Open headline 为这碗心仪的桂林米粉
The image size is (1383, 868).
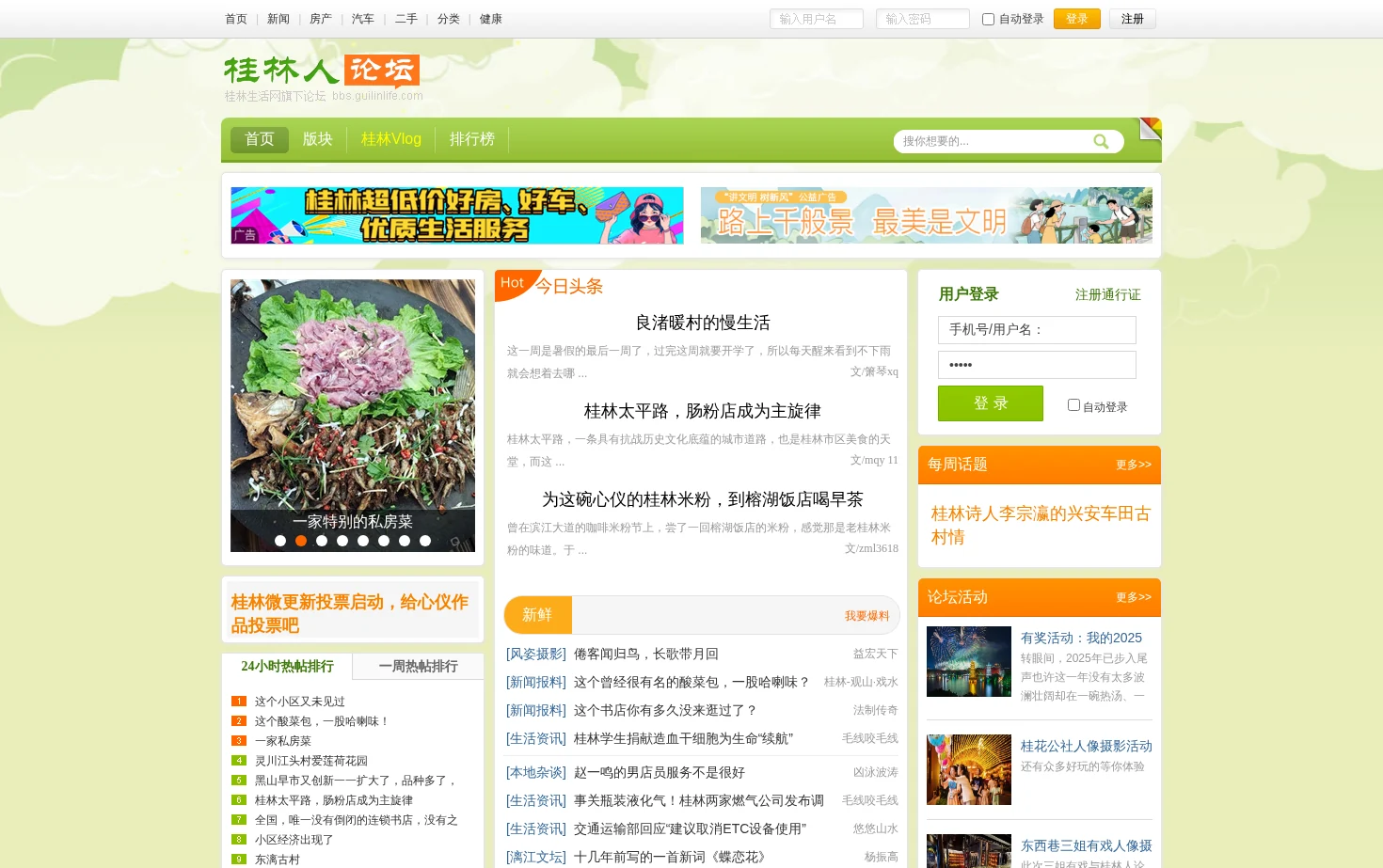click(x=703, y=499)
